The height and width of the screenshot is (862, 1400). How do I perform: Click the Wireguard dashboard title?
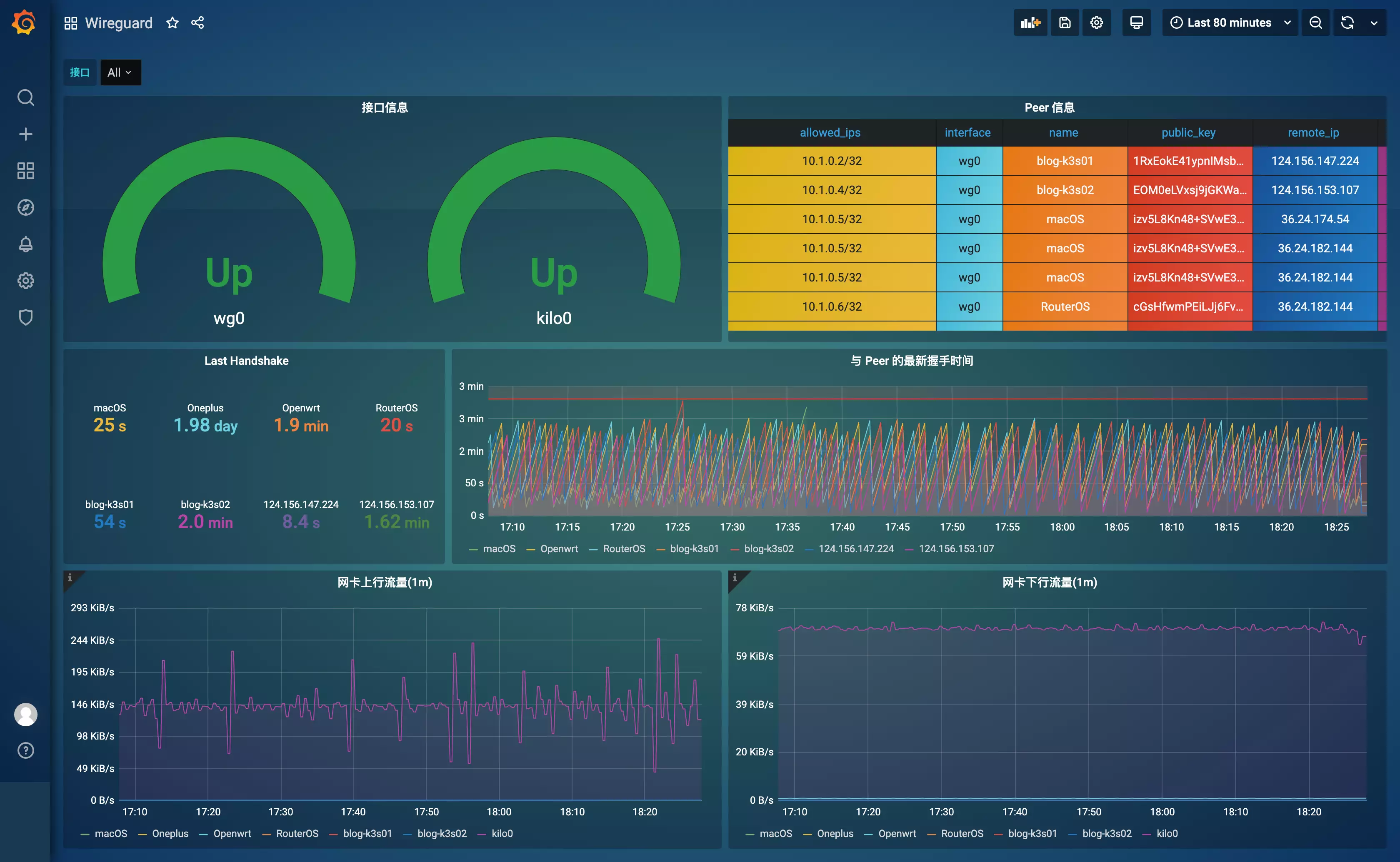(119, 23)
